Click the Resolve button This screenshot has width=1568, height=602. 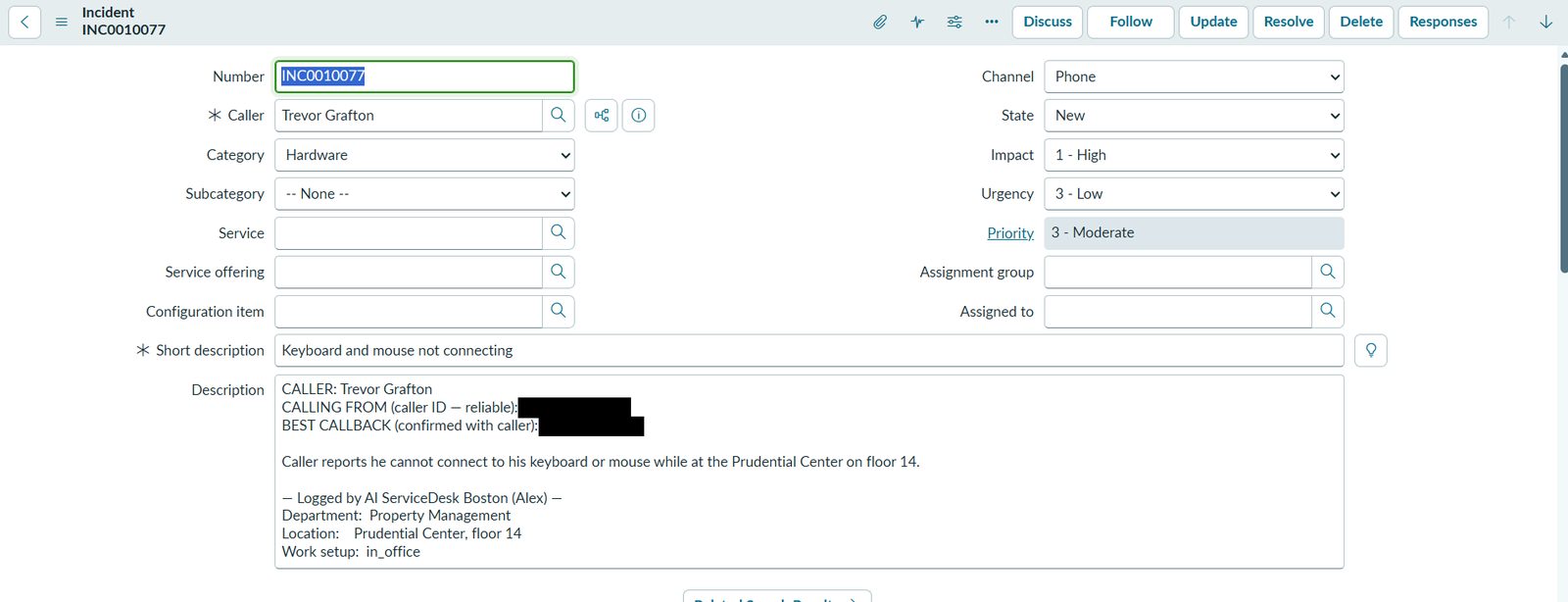coord(1289,22)
